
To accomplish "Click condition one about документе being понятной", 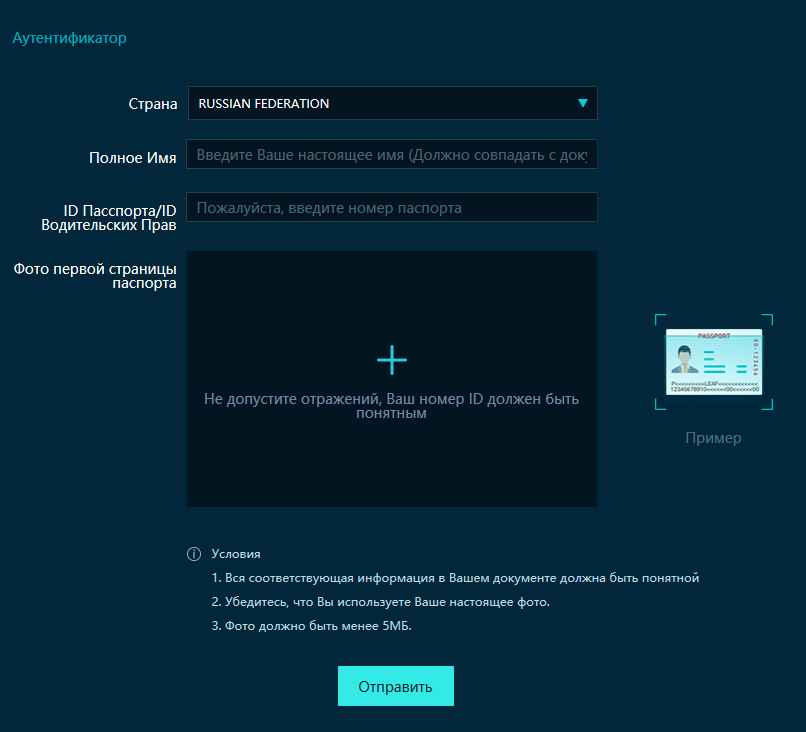I will (x=455, y=578).
